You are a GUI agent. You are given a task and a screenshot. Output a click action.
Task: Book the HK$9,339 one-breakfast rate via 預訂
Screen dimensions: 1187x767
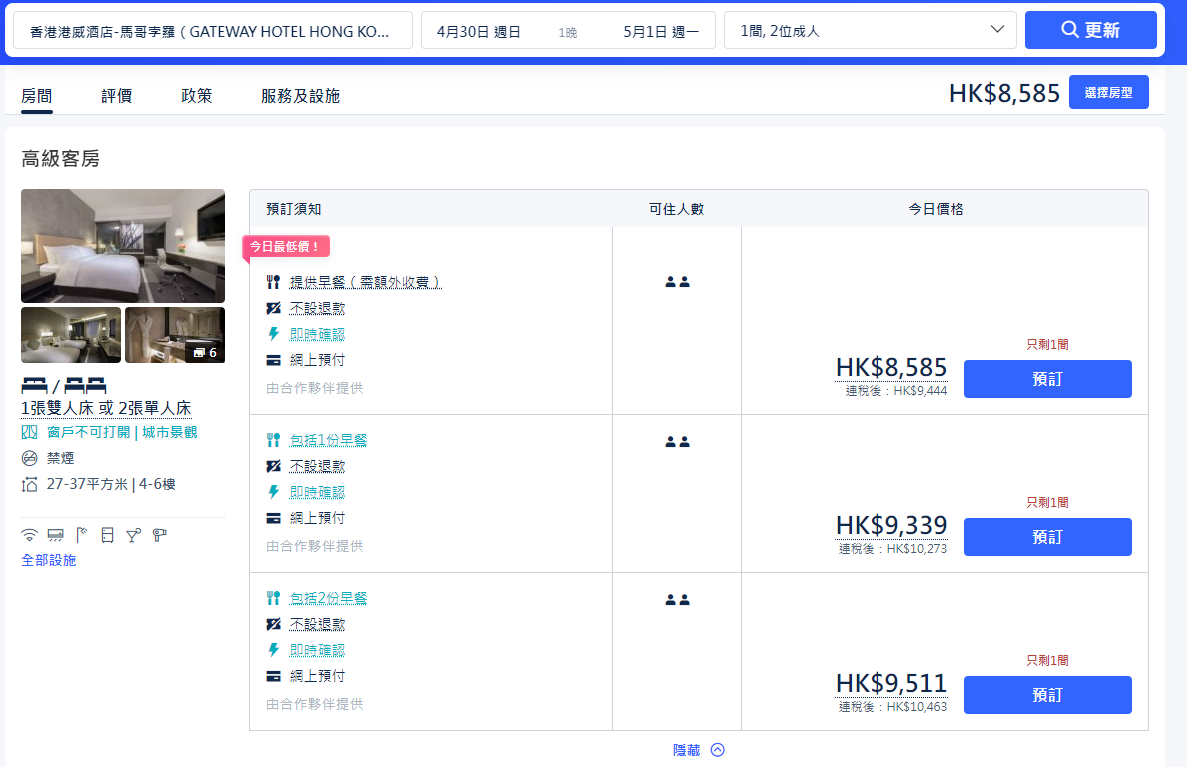tap(1047, 537)
